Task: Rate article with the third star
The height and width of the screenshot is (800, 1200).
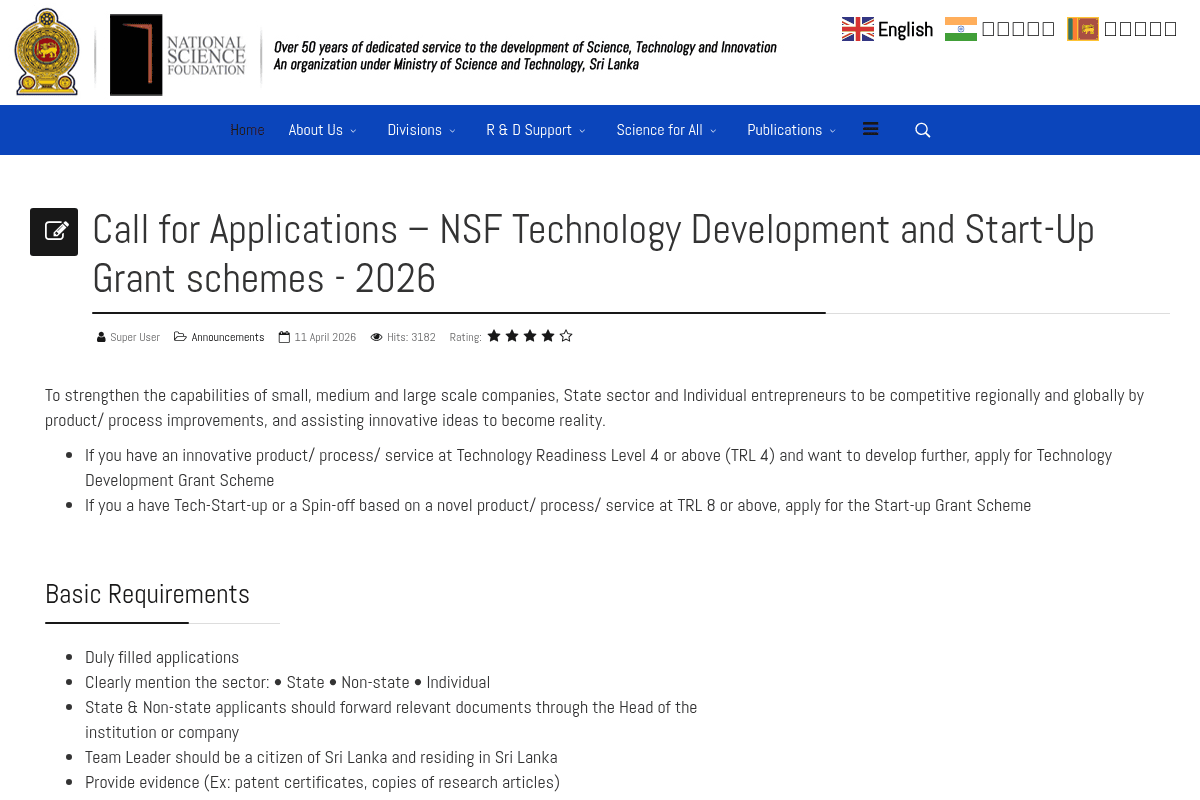Action: (530, 336)
